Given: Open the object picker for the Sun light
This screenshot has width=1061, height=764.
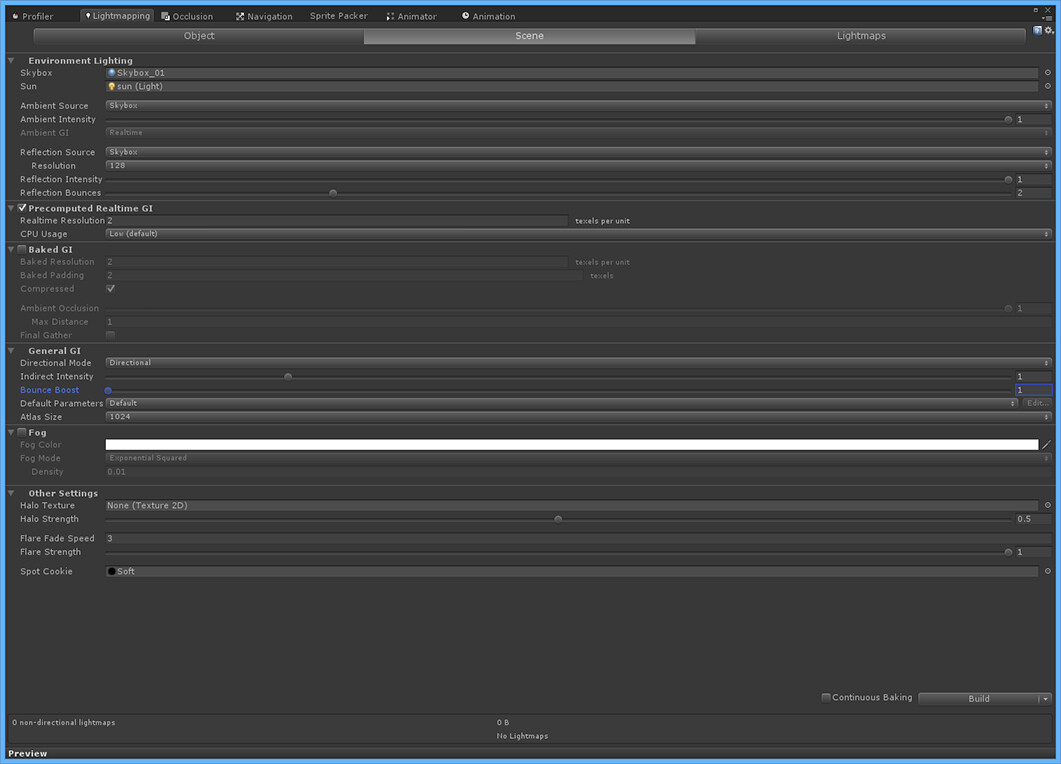Looking at the screenshot, I should pos(1048,86).
